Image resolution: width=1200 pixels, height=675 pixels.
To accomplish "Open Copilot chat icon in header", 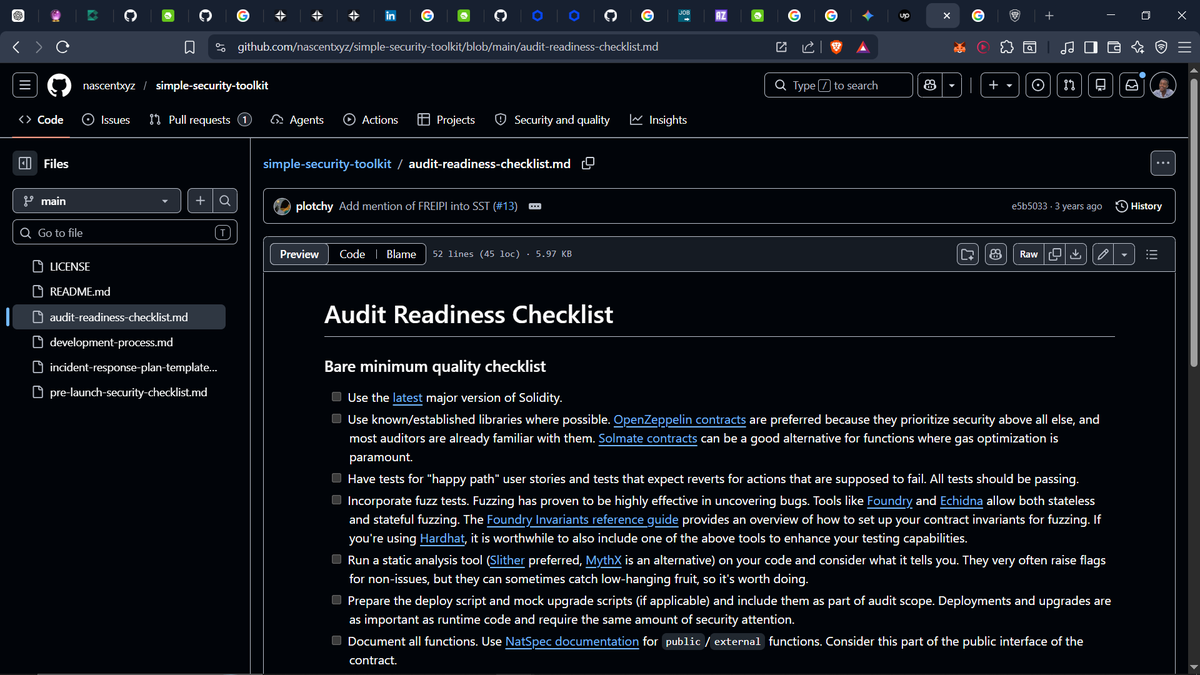I will pos(930,86).
